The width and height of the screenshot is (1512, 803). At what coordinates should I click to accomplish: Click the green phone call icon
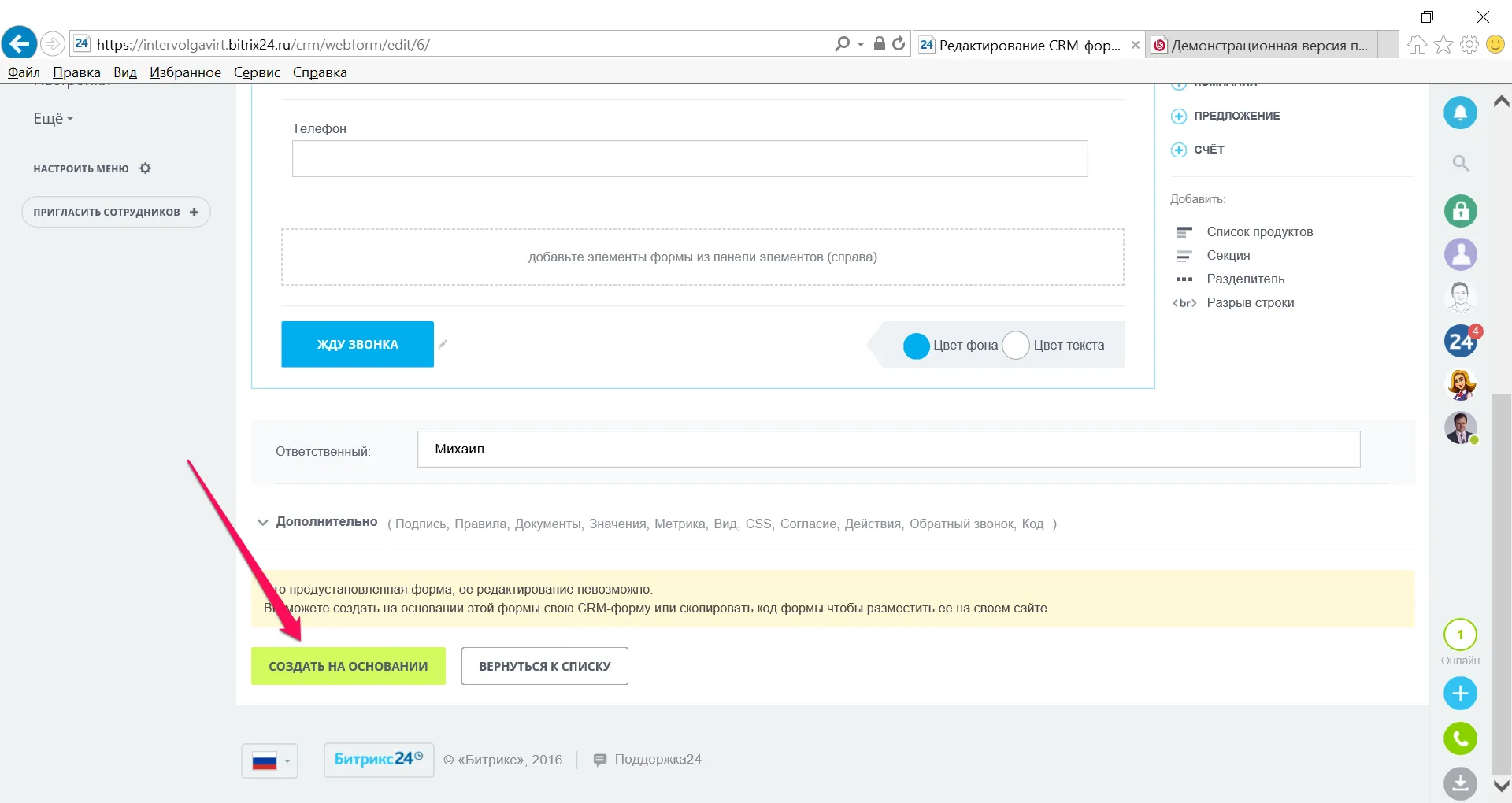pyautogui.click(x=1460, y=738)
